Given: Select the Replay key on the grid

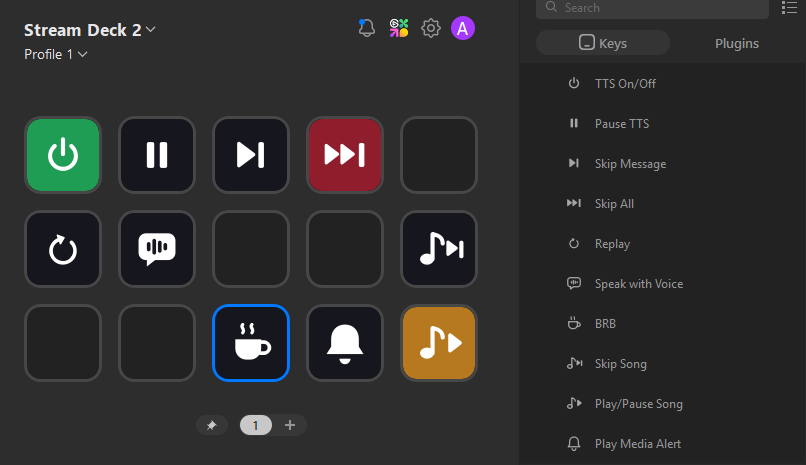Looking at the screenshot, I should [63, 249].
